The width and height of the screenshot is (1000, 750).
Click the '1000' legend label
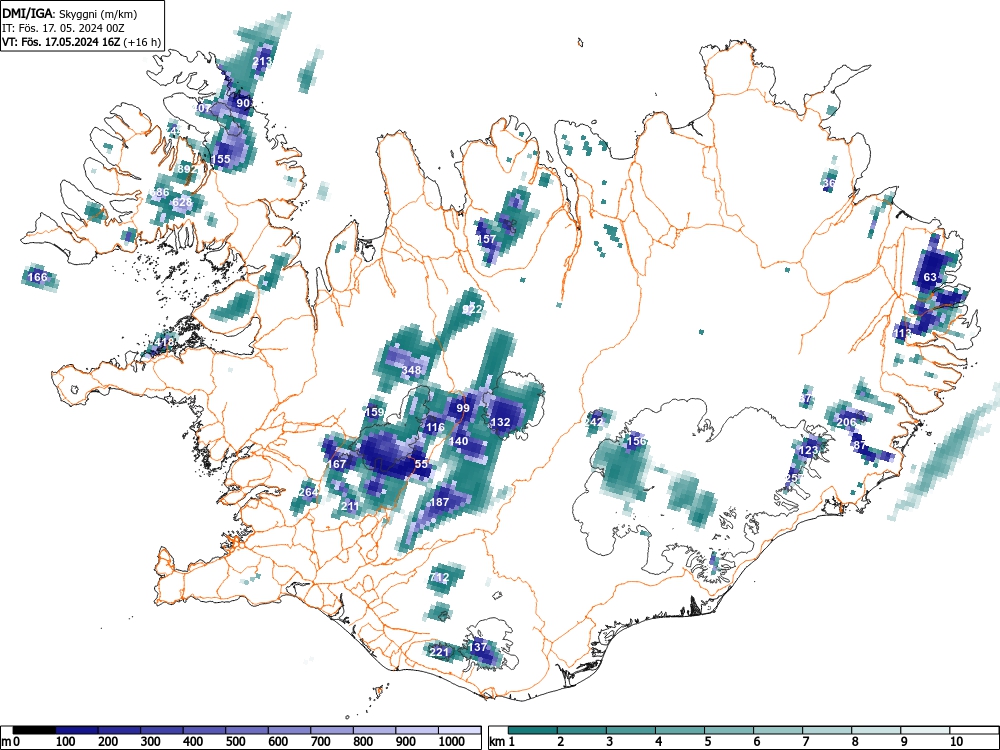[452, 742]
